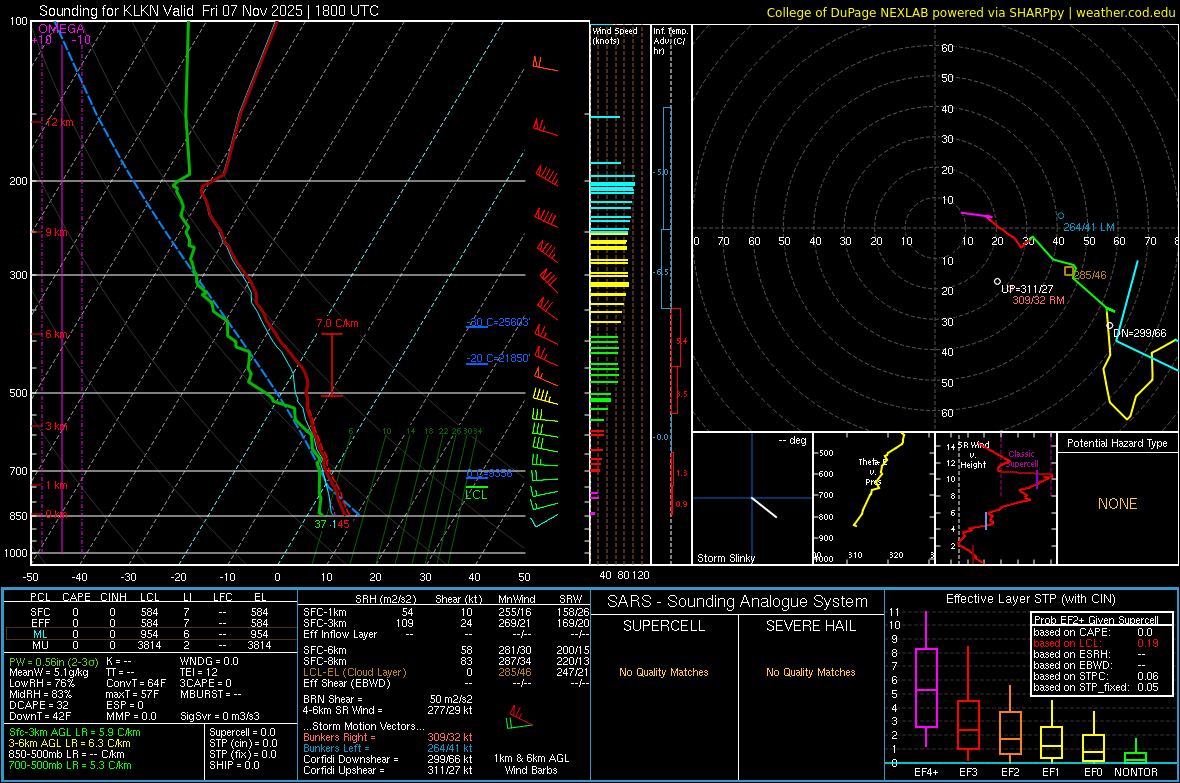This screenshot has width=1180, height=783.
Task: Click the 'Theta-E v. Pres' inset label
Action: pyautogui.click(x=873, y=471)
